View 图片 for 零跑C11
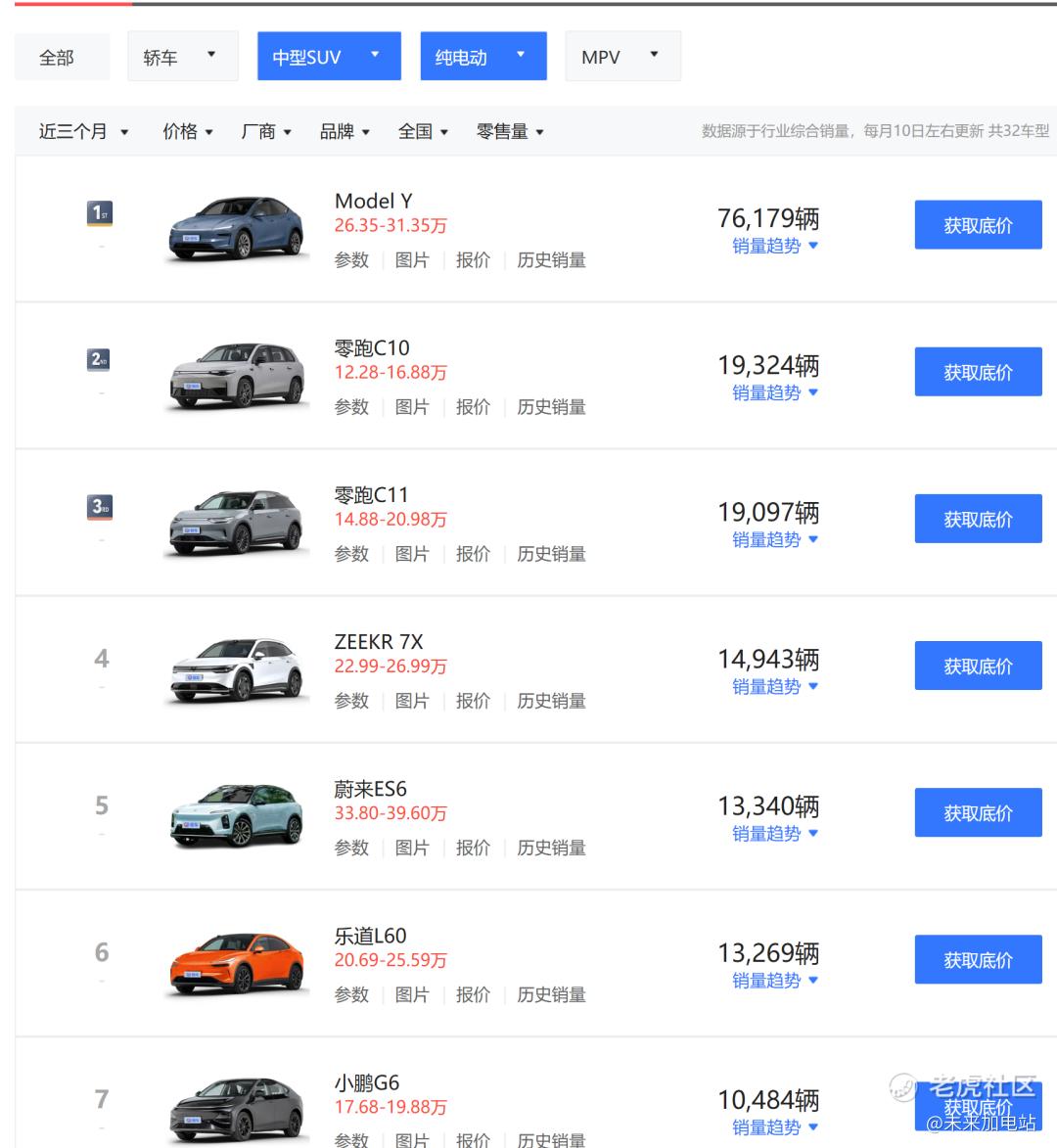Screen dimensions: 1057x1148 point(411,554)
